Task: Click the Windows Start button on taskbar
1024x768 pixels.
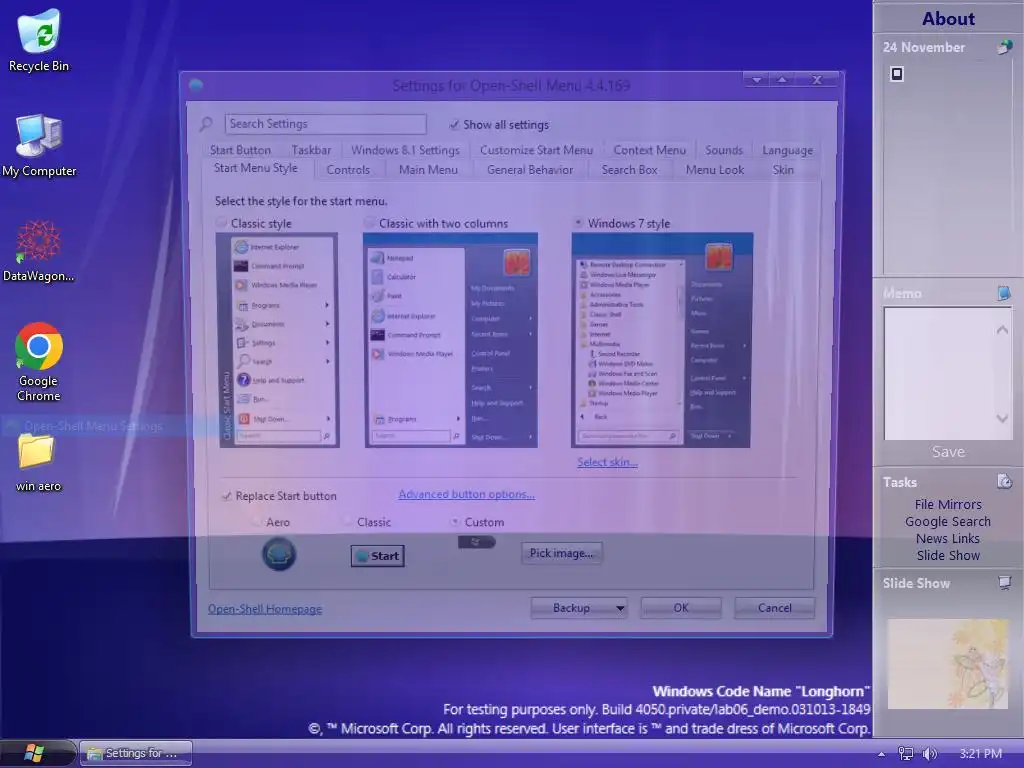Action: point(33,753)
